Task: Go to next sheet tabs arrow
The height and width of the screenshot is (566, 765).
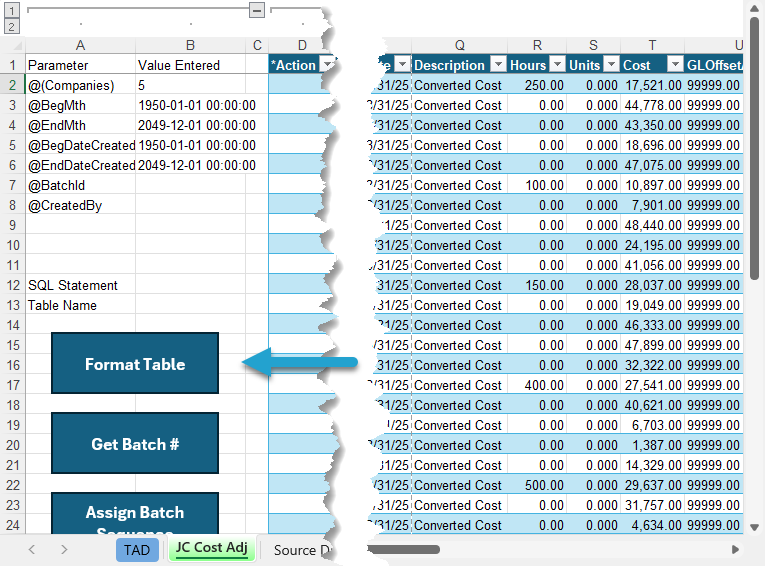Action: click(x=64, y=550)
